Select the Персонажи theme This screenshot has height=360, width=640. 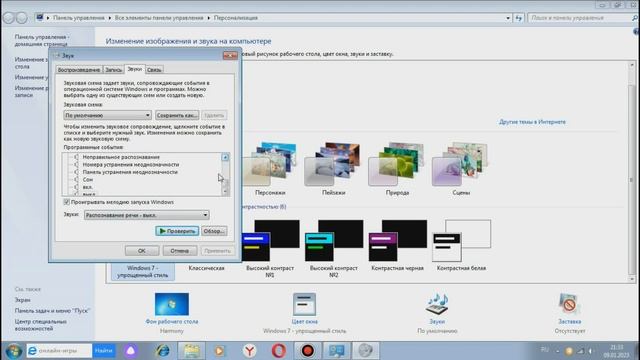270,169
